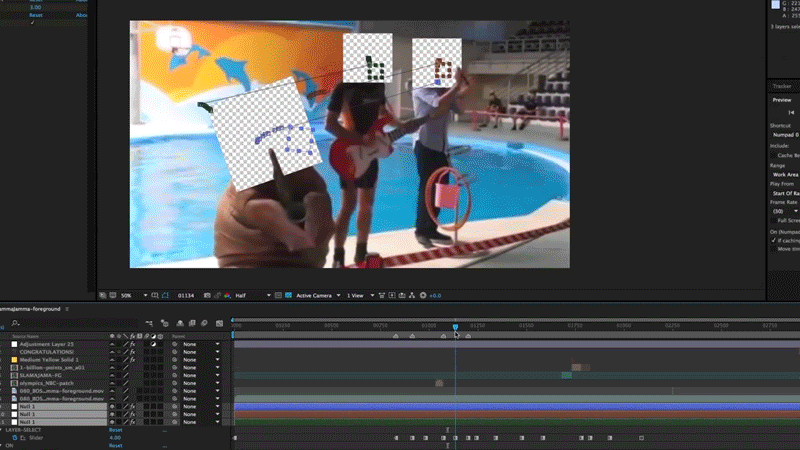Select the Preview panel tab

point(782,100)
